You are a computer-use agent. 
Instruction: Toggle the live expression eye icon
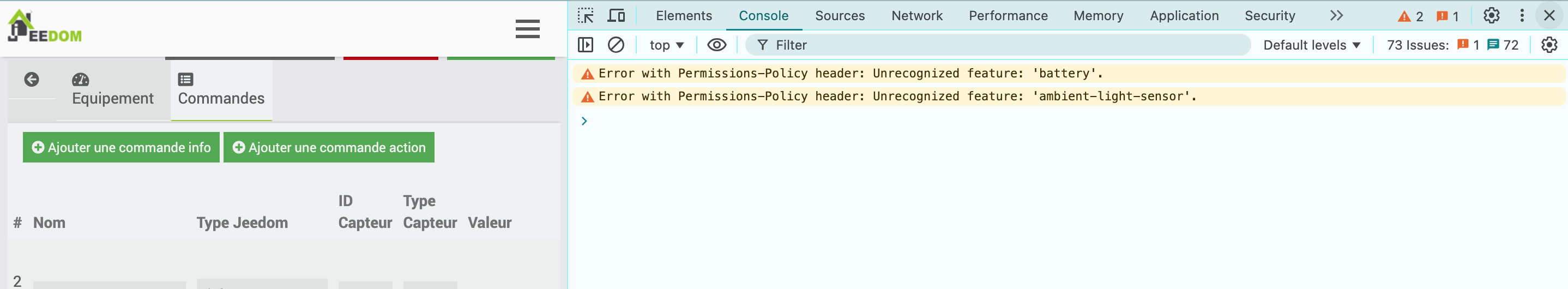(716, 45)
